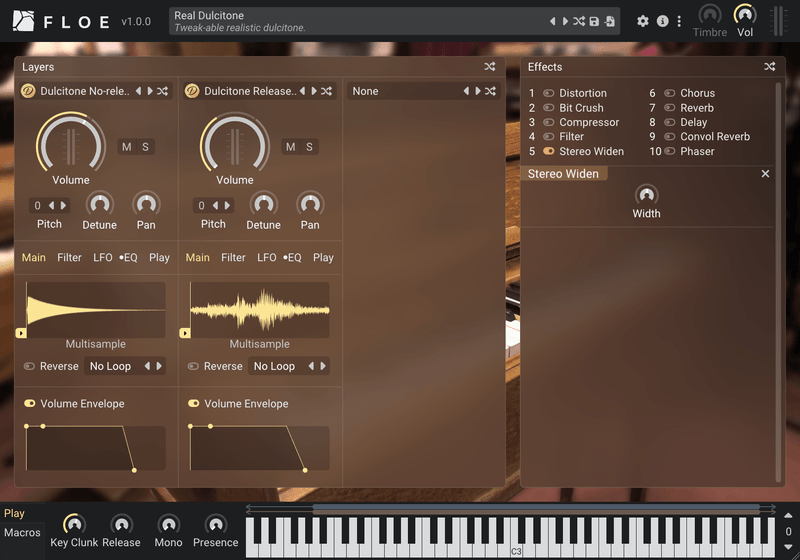Screen dimensions: 800x560
Task: Close the Stereo Widen effect panel
Action: (x=765, y=174)
